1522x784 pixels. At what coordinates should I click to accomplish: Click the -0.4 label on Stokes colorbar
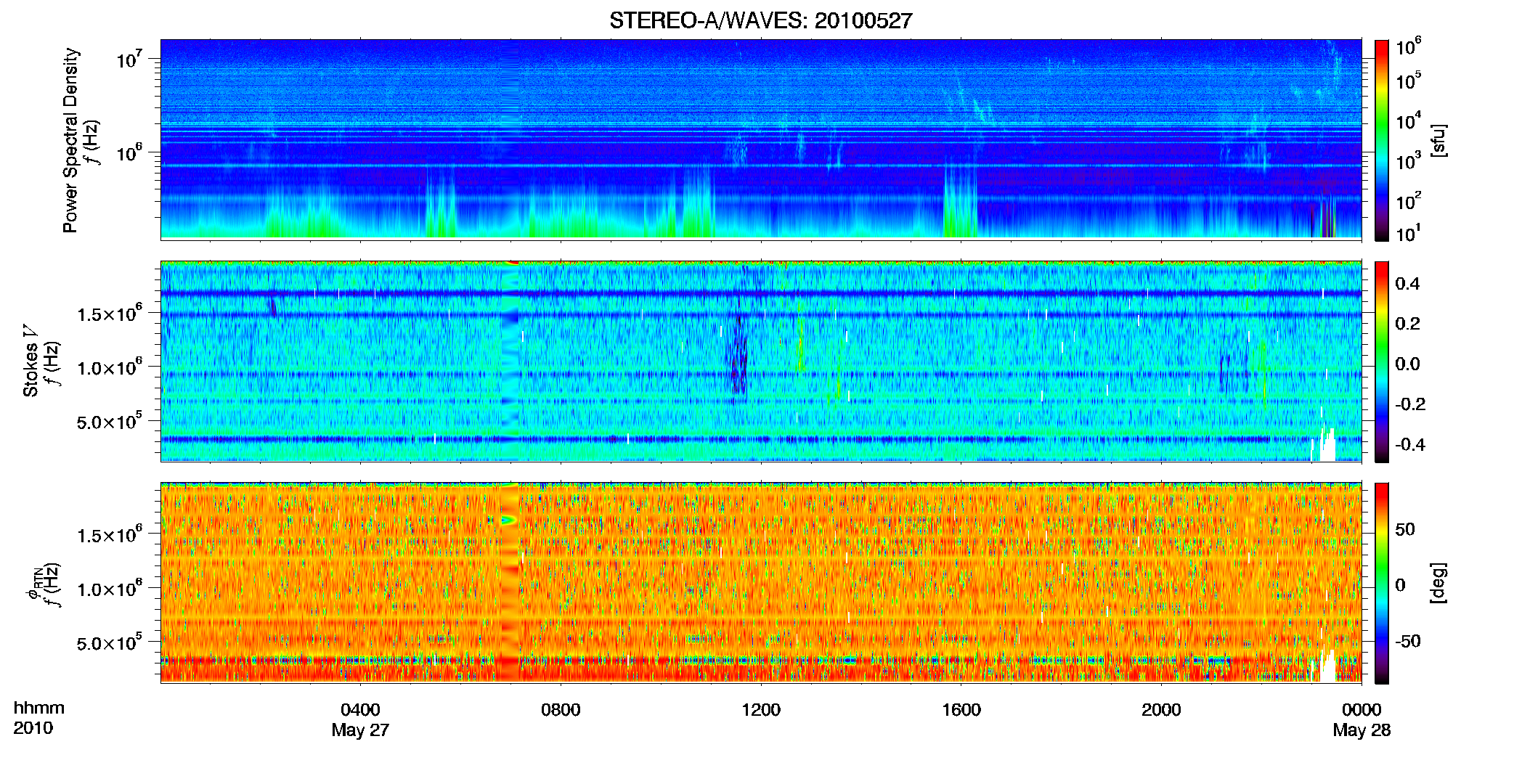pos(1410,444)
